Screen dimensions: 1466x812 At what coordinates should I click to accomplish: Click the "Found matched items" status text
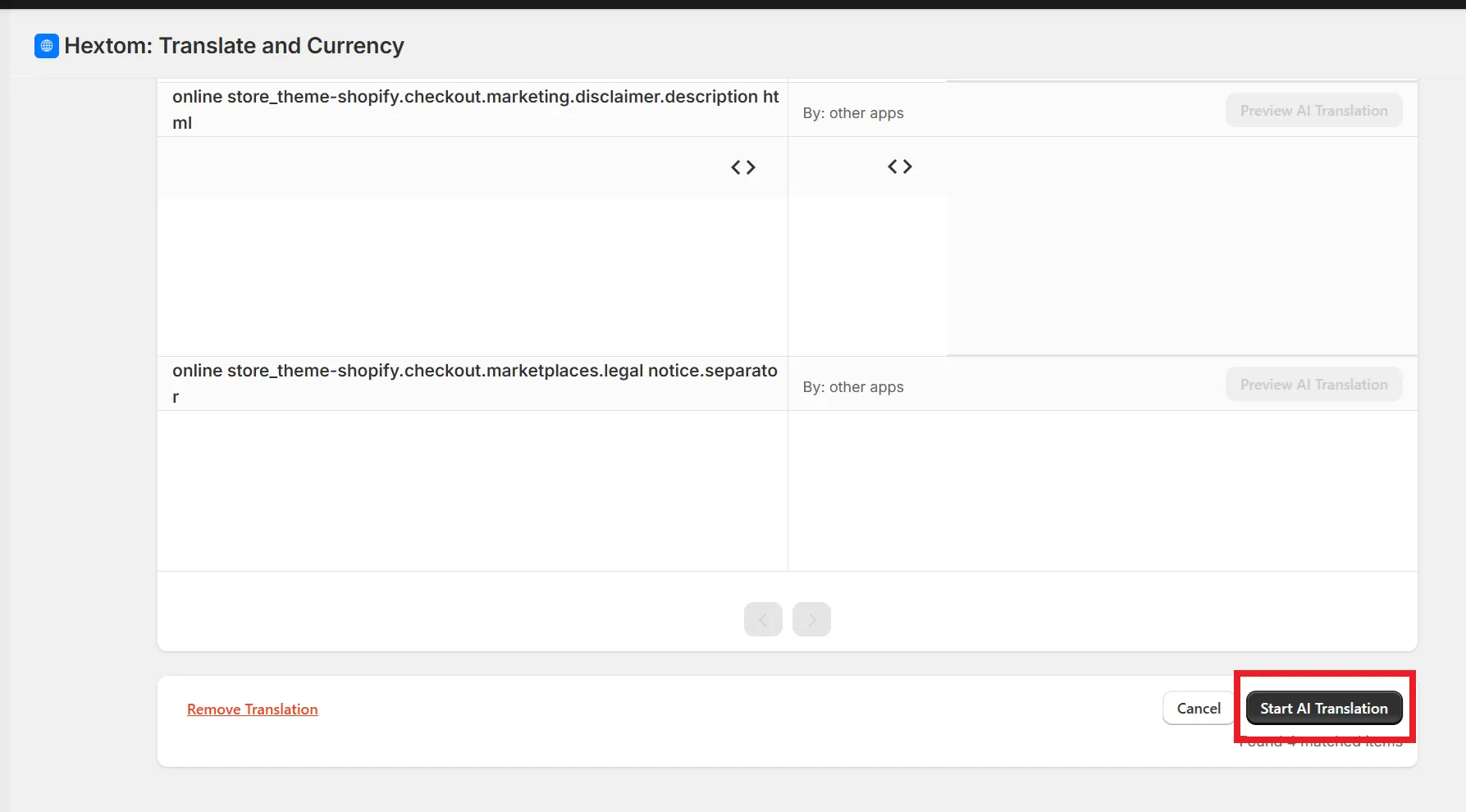pos(1321,741)
